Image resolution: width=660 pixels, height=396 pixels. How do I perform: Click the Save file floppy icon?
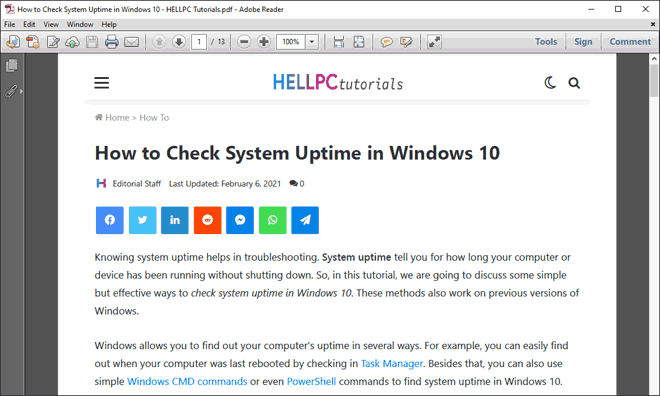(x=92, y=42)
